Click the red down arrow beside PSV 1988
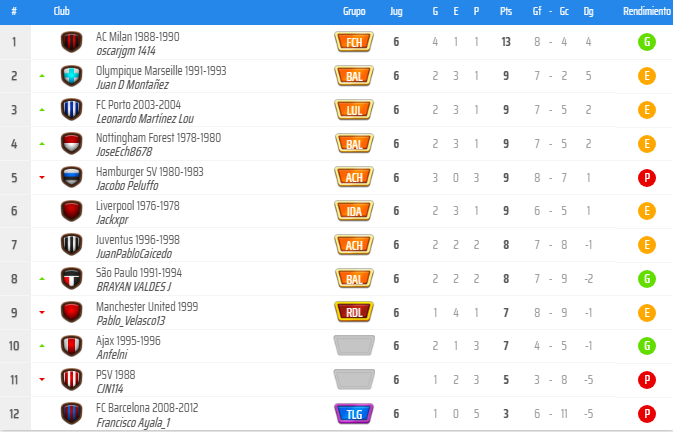Screen dimensions: 673x432 pyautogui.click(x=42, y=380)
